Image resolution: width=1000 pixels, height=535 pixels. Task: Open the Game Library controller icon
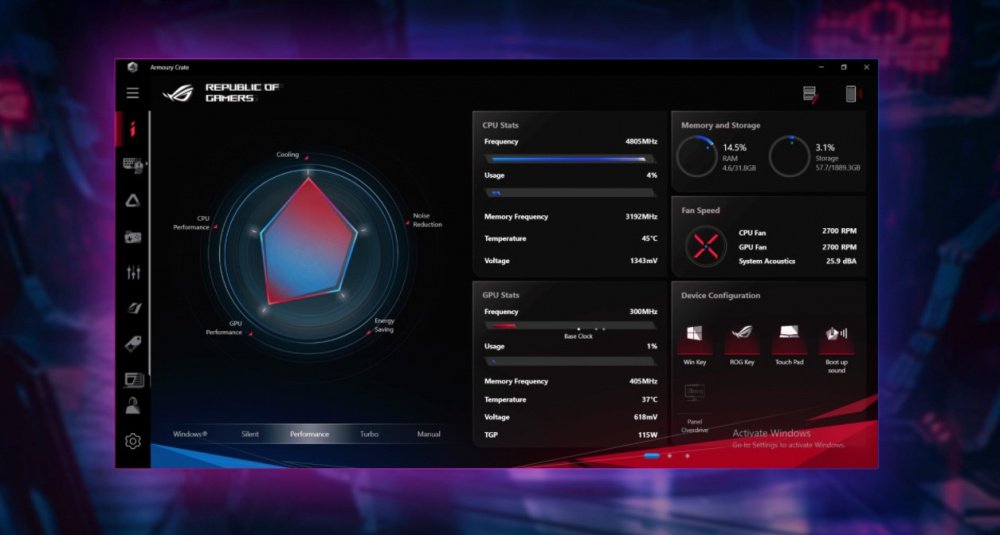click(133, 237)
